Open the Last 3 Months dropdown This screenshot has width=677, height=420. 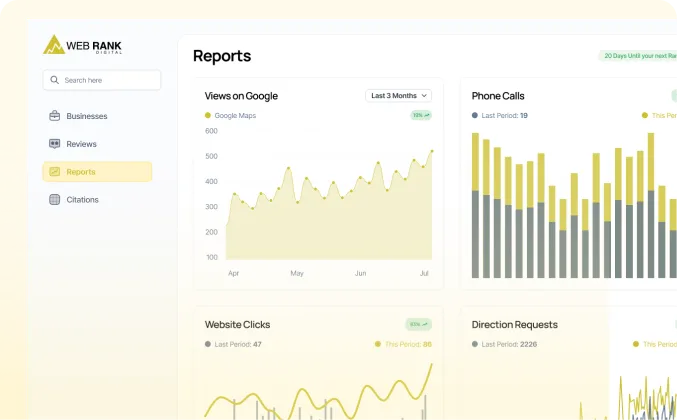399,95
